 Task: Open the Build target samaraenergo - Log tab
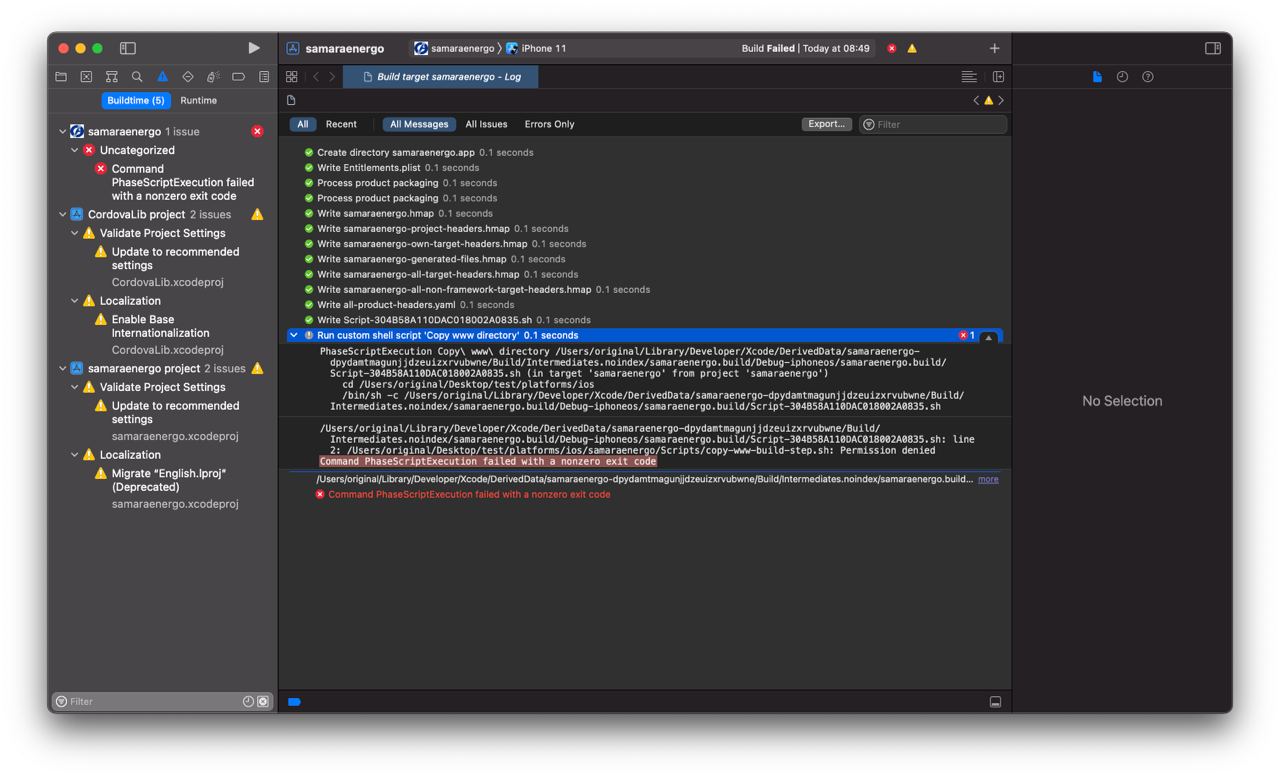tap(440, 77)
